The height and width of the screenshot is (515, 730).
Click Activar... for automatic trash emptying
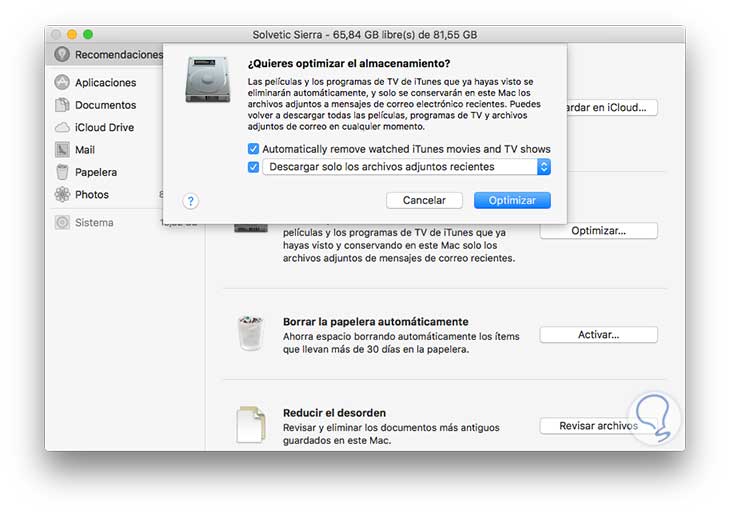599,334
